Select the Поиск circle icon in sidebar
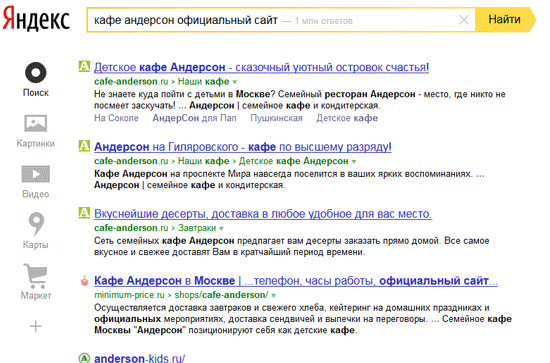 click(36, 73)
